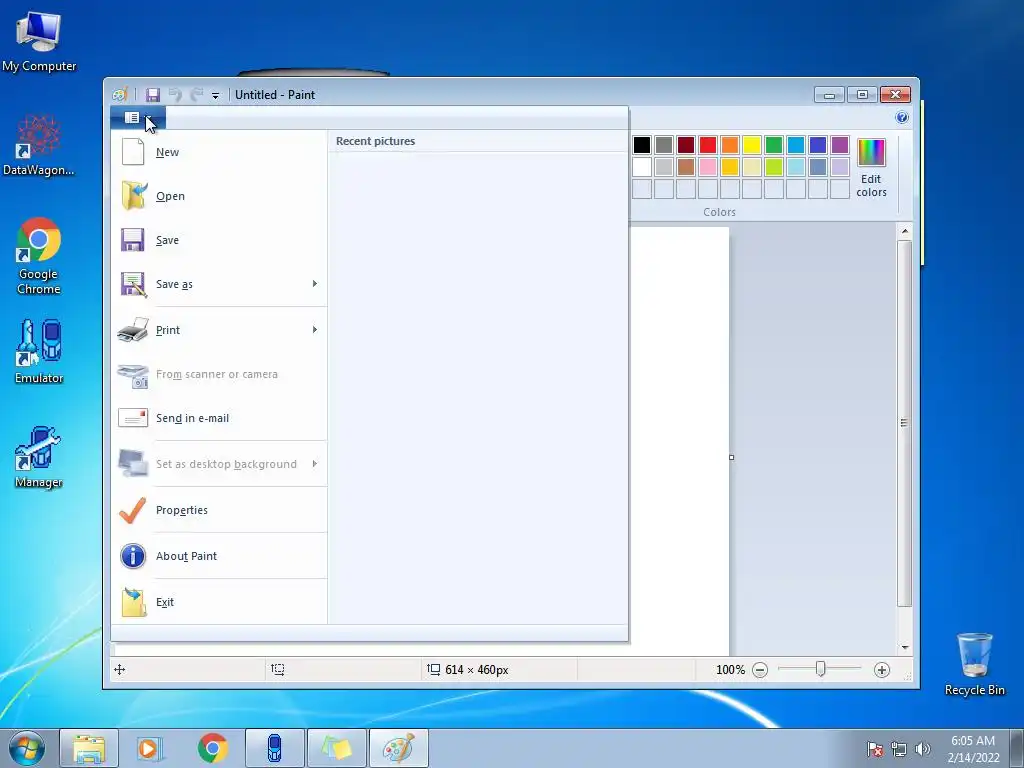Open Properties from the Paint menu
1024x768 pixels.
(x=219, y=510)
